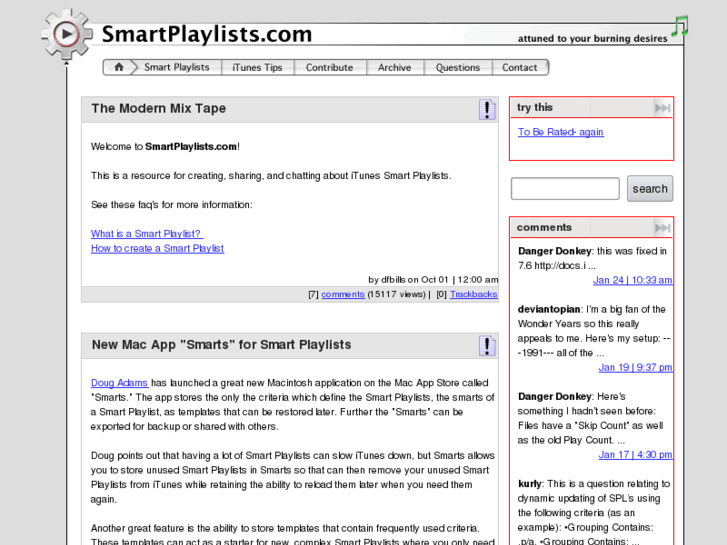The image size is (727, 545).
Task: Click "attuned to your burning desires" tagline
Action: coord(593,39)
